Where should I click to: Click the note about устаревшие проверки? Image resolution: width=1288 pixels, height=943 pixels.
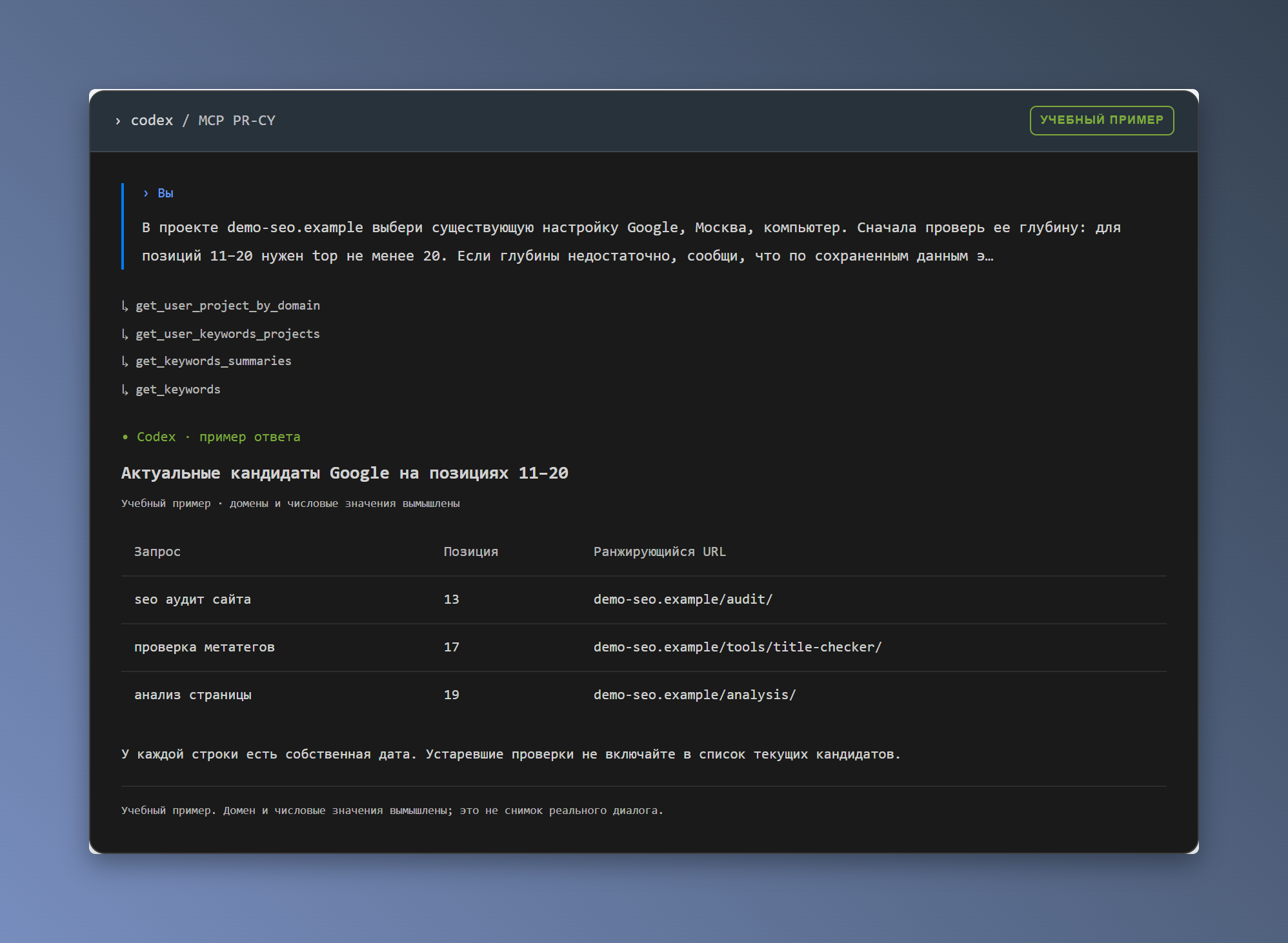(x=511, y=755)
